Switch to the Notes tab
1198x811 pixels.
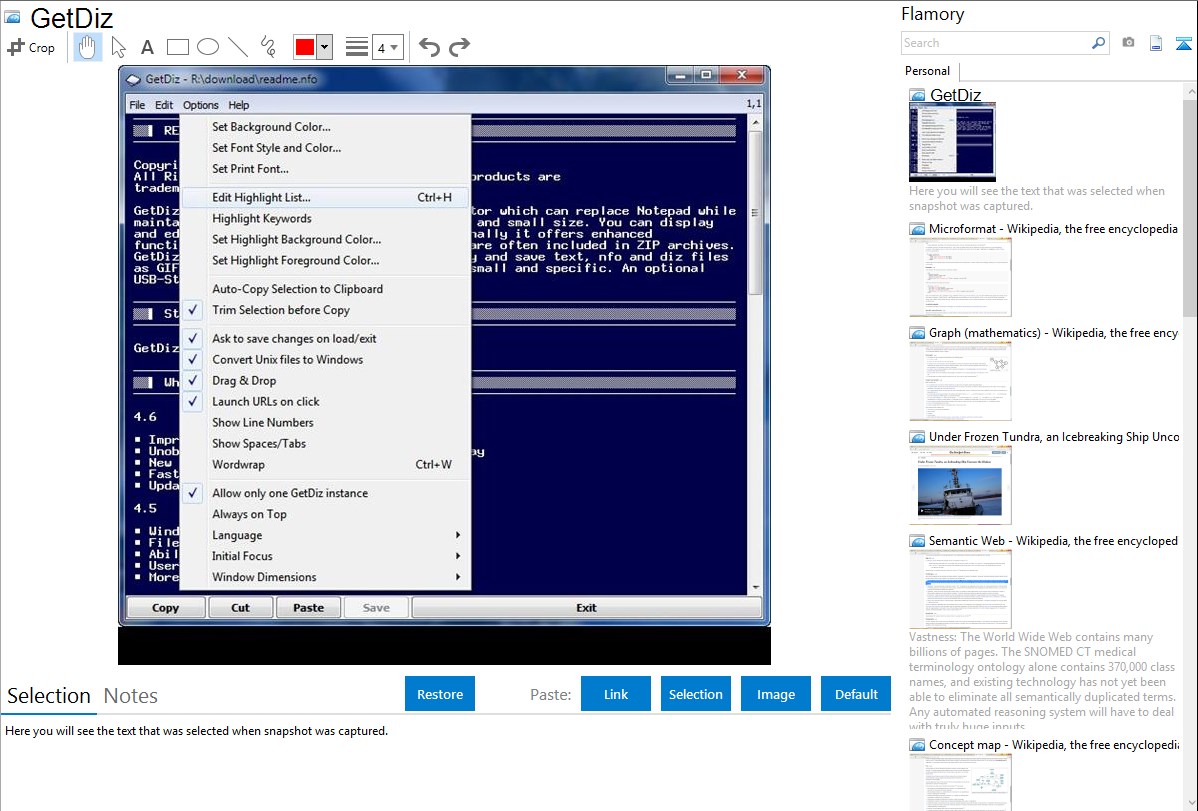(130, 696)
